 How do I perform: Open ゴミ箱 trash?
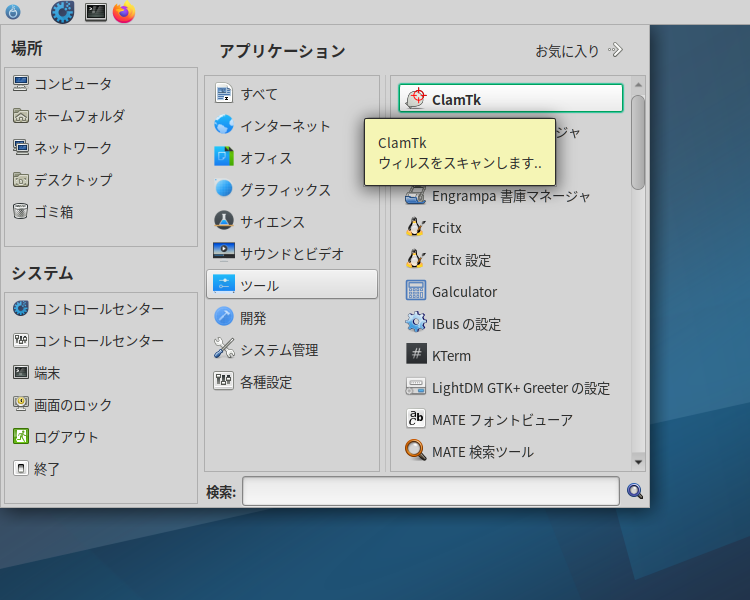pos(101,211)
